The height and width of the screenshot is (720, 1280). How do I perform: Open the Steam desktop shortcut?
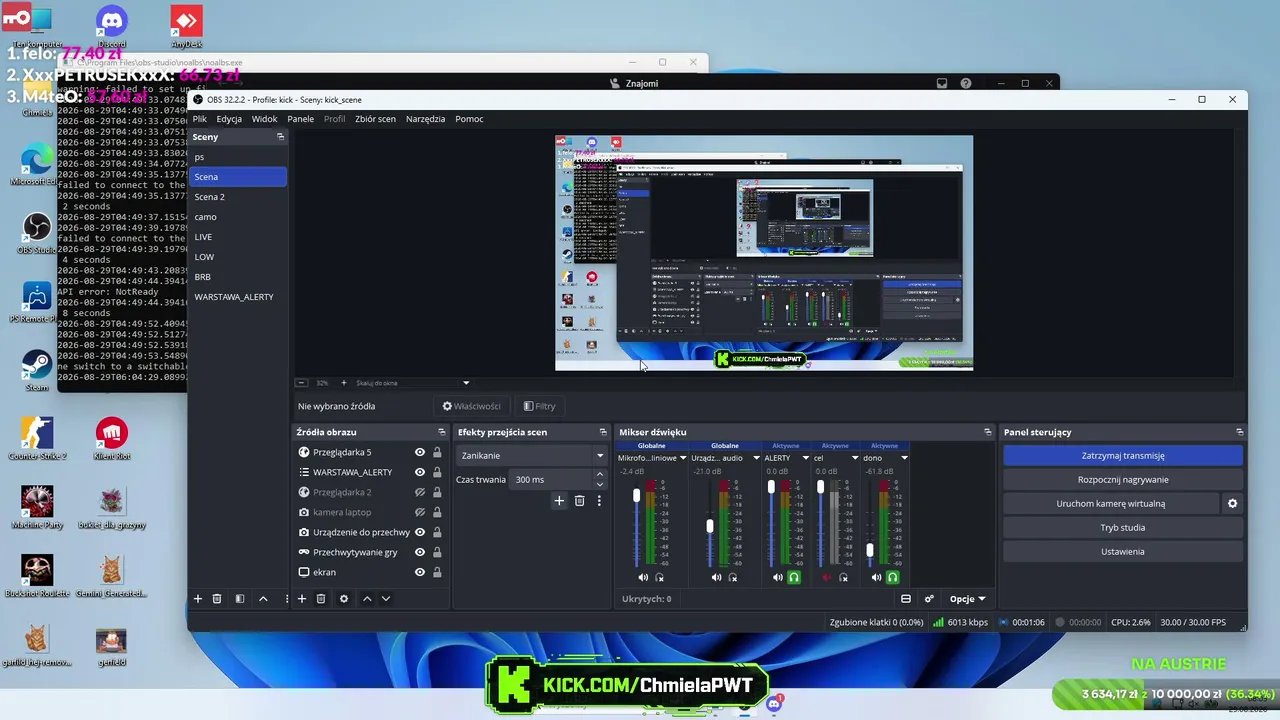[x=37, y=370]
